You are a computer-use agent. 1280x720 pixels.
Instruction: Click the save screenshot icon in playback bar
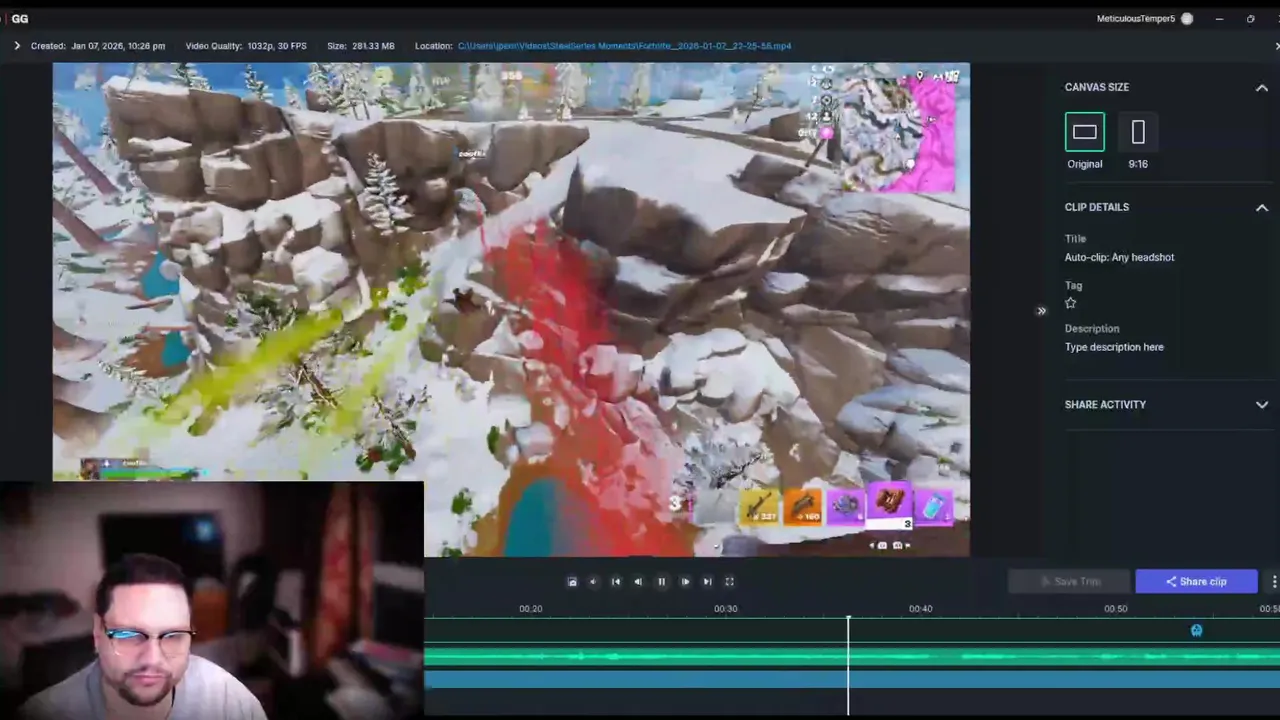click(x=572, y=582)
